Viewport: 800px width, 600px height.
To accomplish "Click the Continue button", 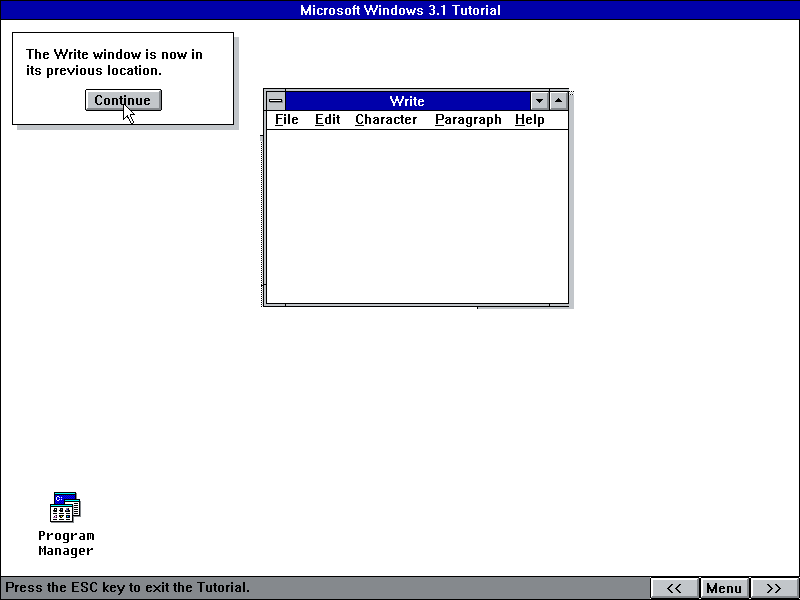I will tap(123, 100).
